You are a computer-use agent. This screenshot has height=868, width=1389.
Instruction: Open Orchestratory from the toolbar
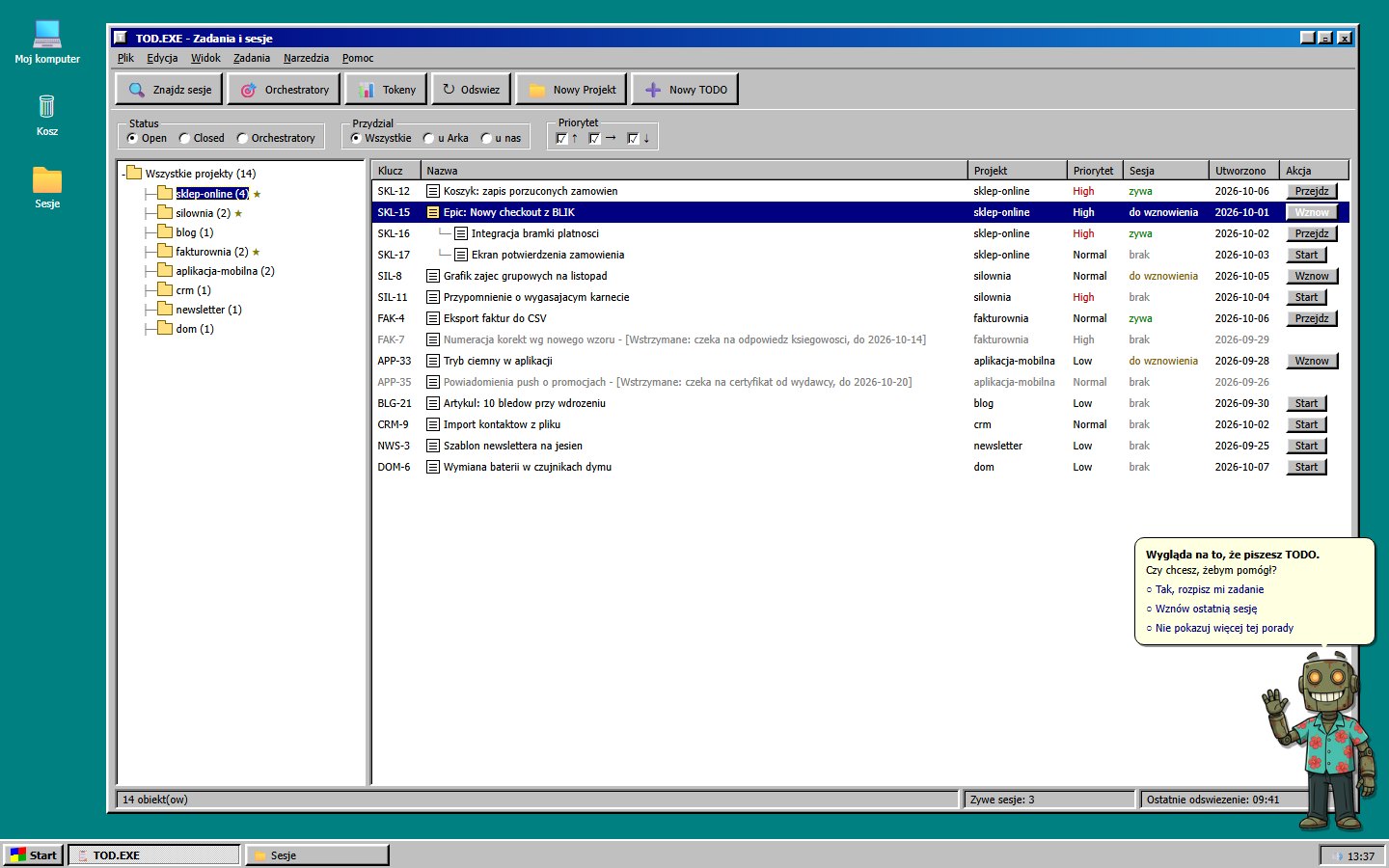point(284,90)
